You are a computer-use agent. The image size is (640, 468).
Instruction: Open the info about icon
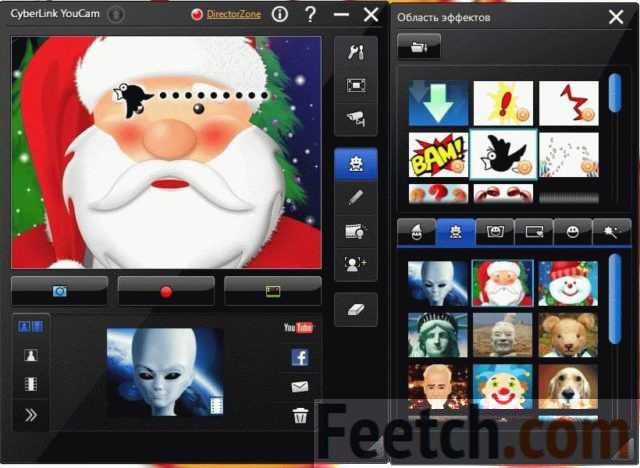click(x=280, y=14)
